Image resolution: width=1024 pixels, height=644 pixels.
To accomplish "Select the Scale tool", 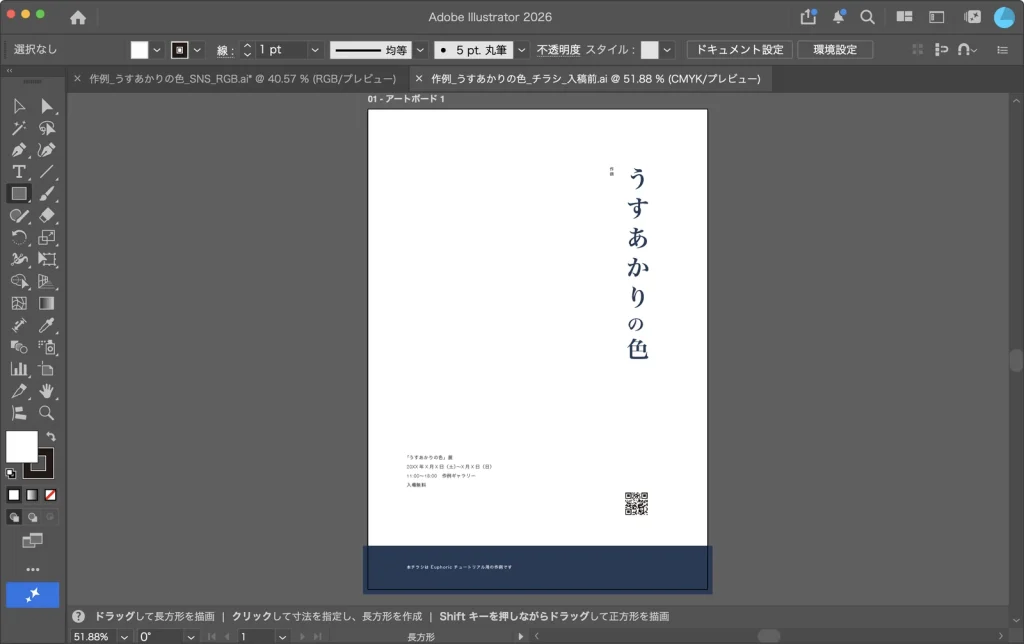I will tap(46, 238).
